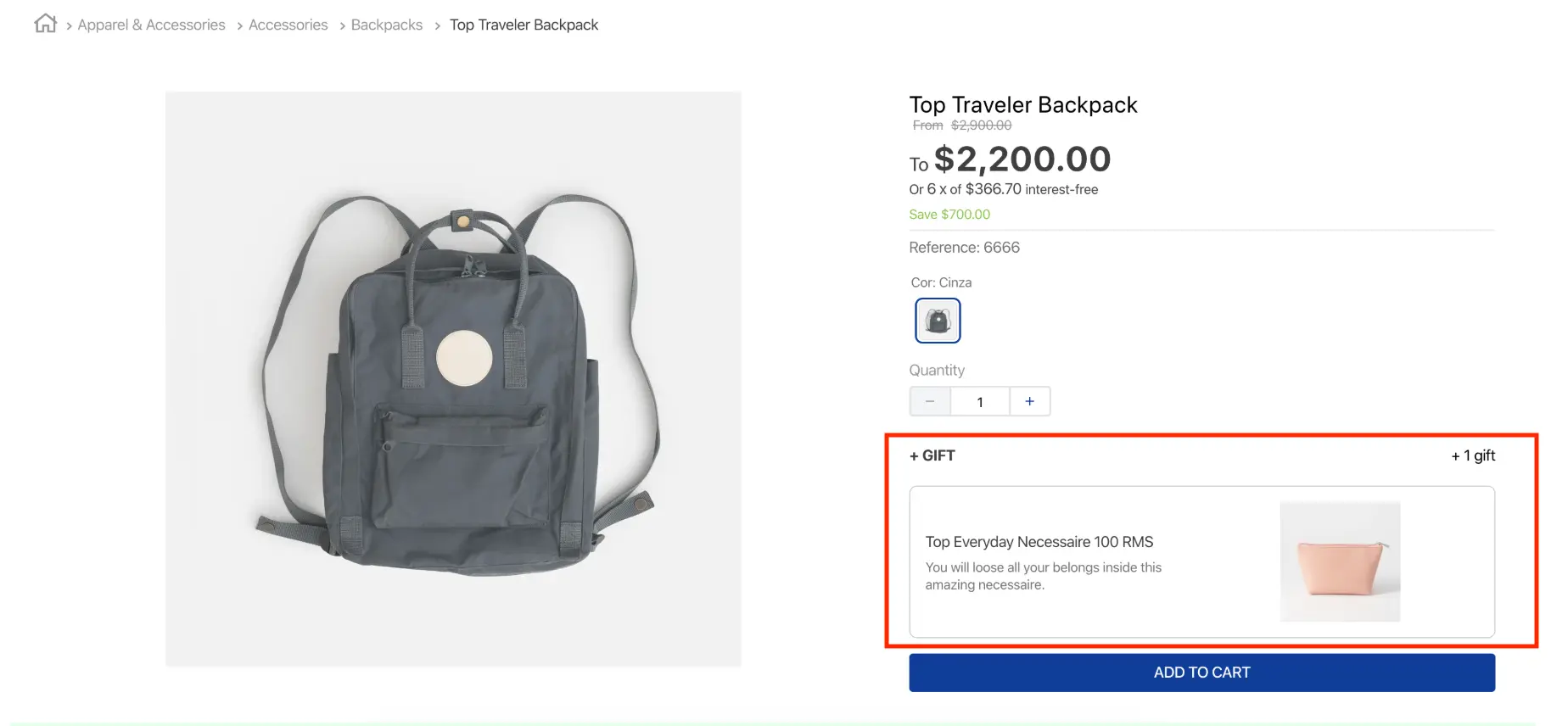Screen dimensions: 1568x726
Task: Navigate to Backpacks breadcrumb link
Action: point(386,25)
